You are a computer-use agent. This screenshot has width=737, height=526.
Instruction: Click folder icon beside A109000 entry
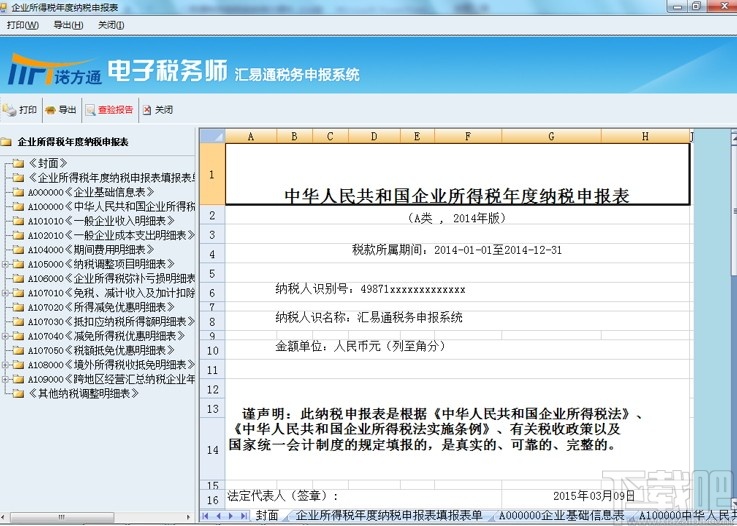tap(18, 379)
